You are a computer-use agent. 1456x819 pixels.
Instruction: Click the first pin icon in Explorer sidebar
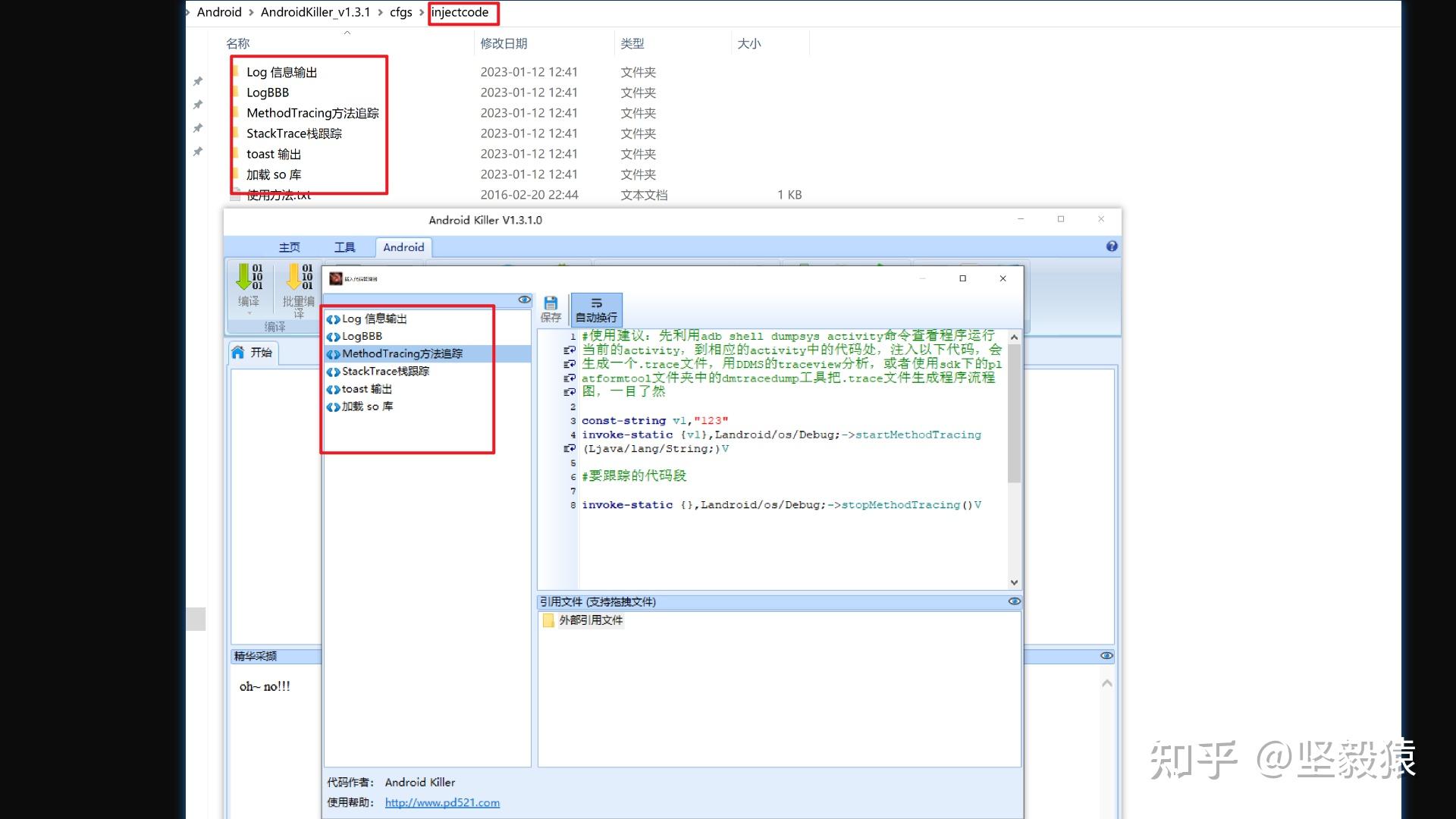[198, 81]
